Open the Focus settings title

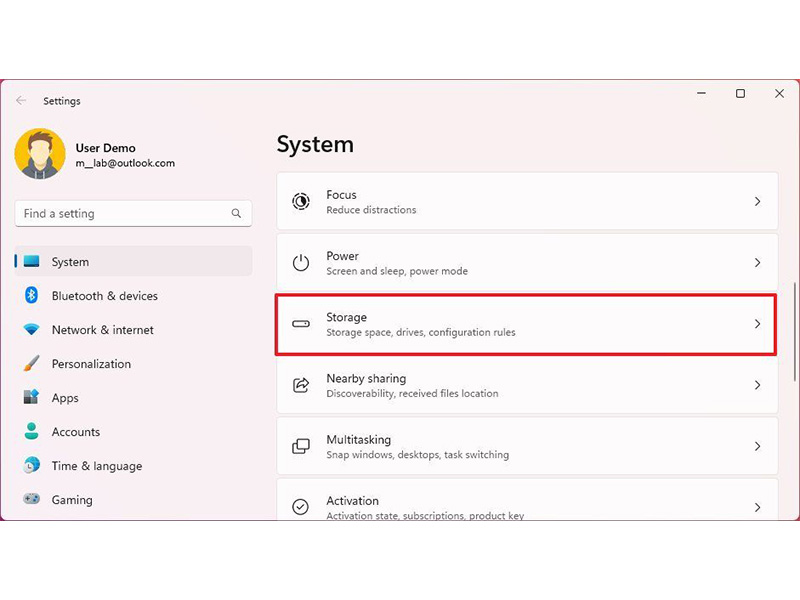pyautogui.click(x=341, y=195)
